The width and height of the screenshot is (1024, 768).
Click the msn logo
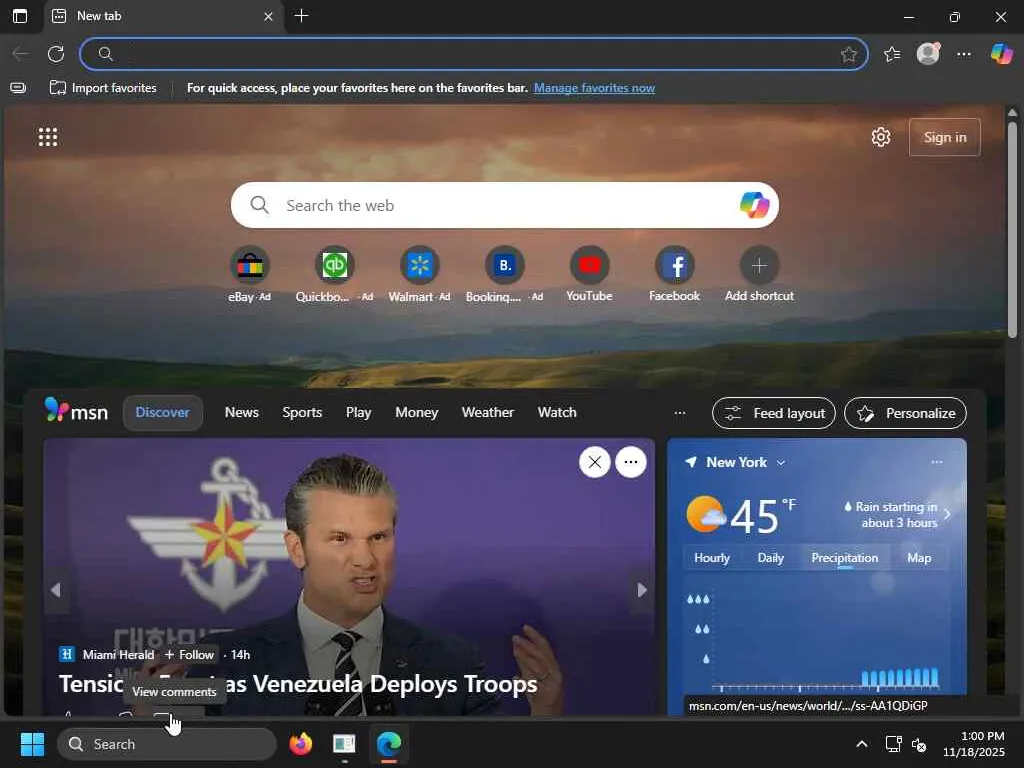coord(76,411)
